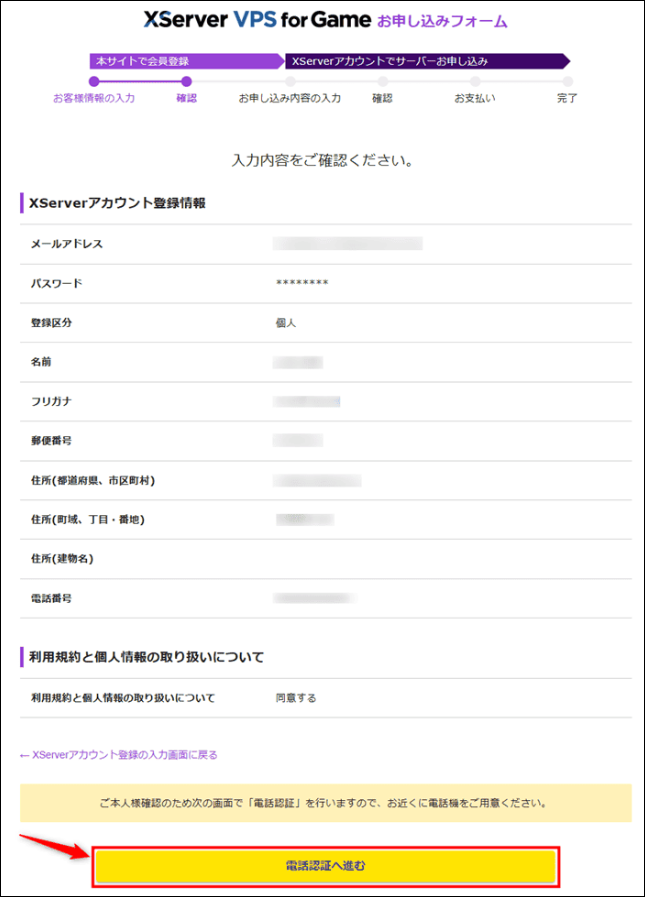
Task: Click the 同意する value text
Action: click(296, 698)
